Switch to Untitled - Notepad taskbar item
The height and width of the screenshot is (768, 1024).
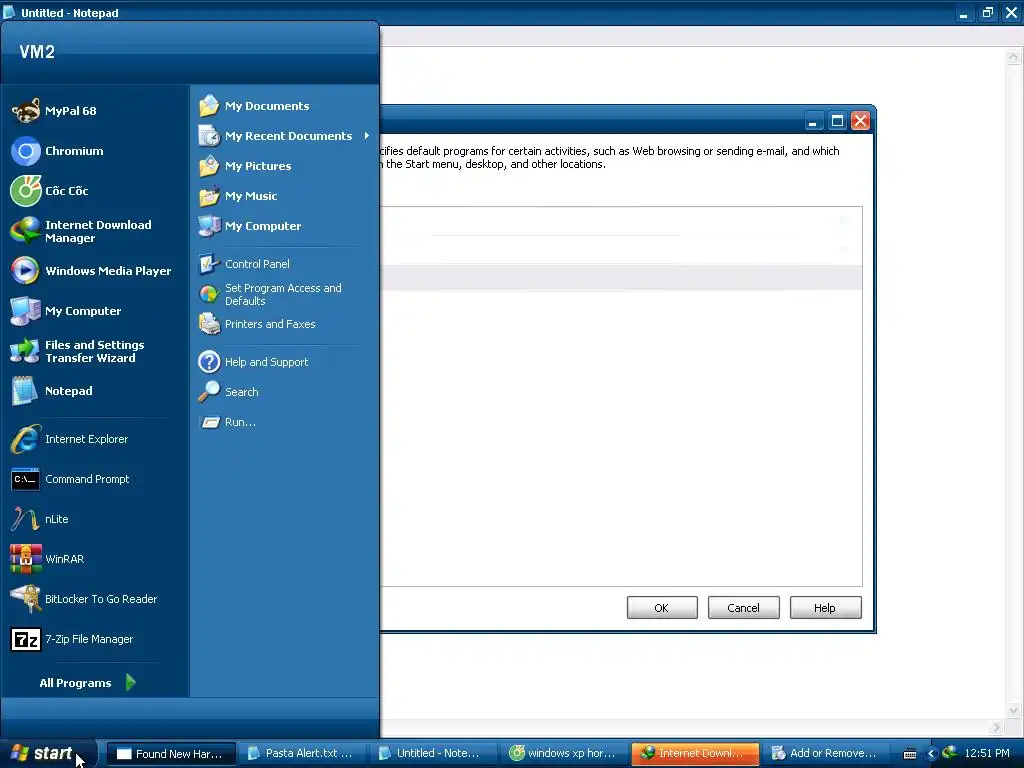[x=432, y=754]
